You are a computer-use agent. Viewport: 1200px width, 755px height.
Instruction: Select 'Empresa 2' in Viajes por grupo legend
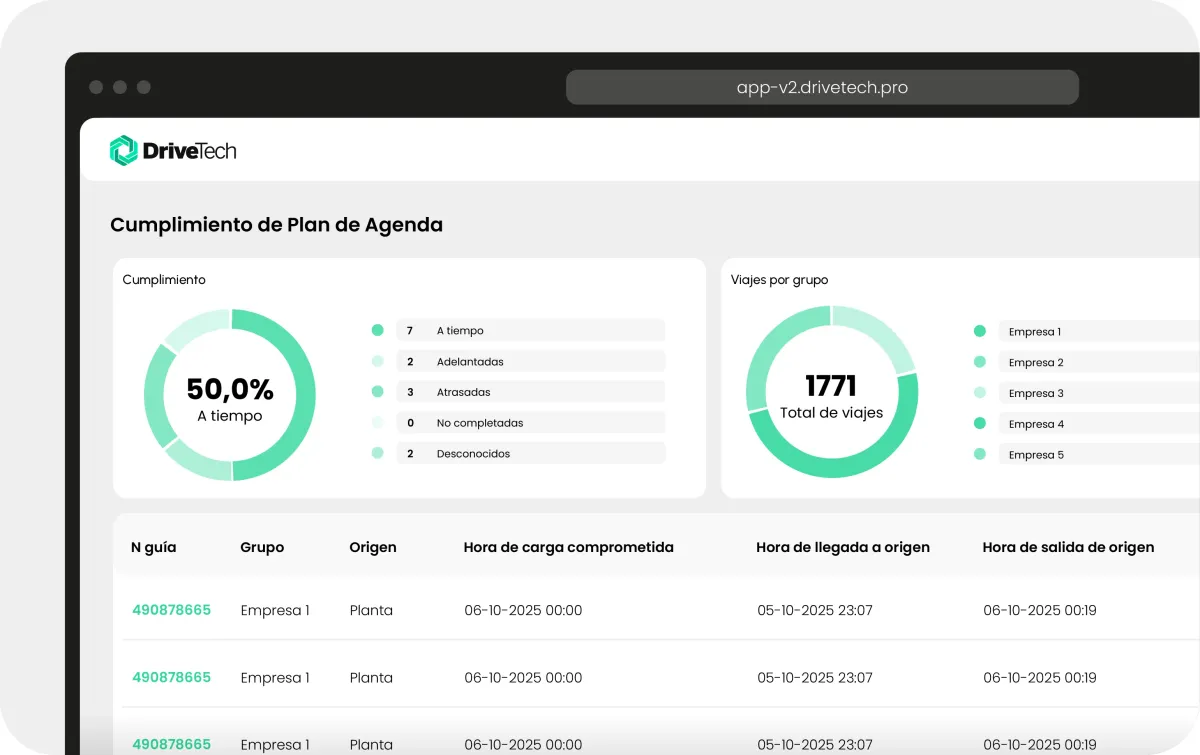tap(1099, 362)
